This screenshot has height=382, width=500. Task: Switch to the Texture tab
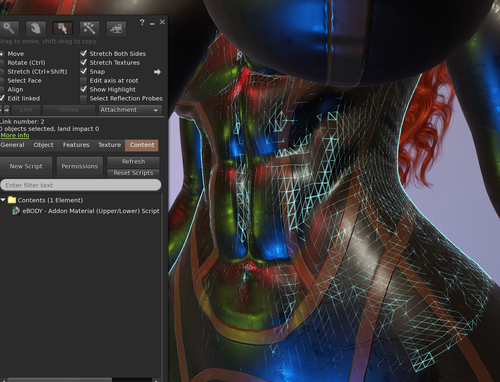tap(109, 145)
